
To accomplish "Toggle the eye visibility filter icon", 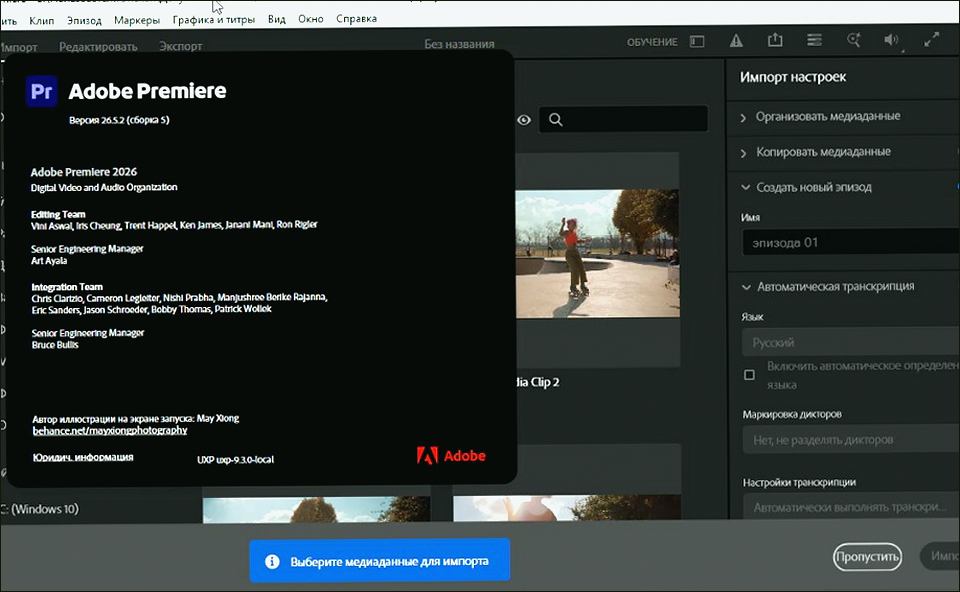I will (x=524, y=119).
